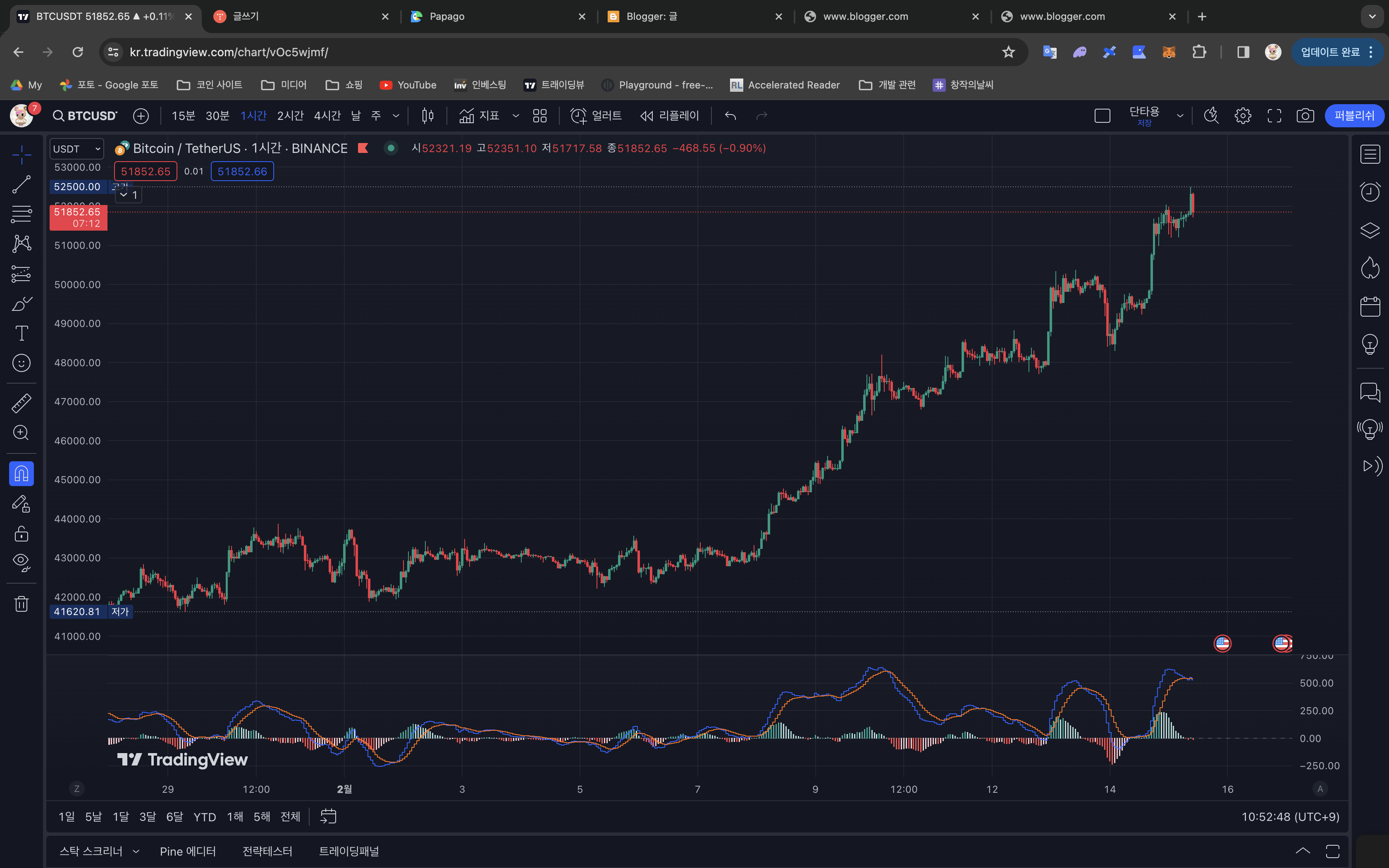Toggle lock all drawings
Viewport: 1389px width, 868px height.
21,534
